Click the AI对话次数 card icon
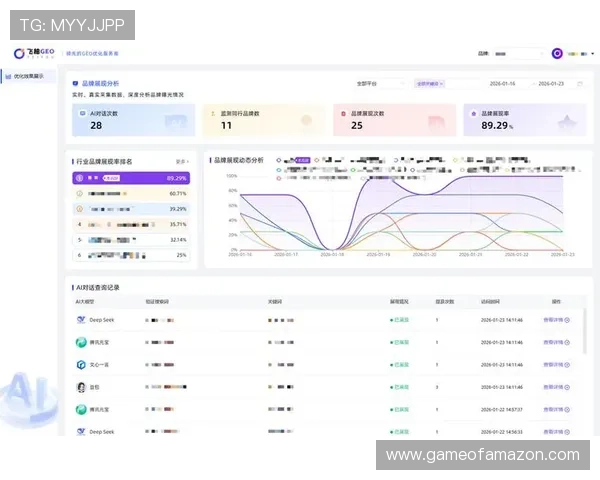This screenshot has width=600, height=480. click(176, 122)
